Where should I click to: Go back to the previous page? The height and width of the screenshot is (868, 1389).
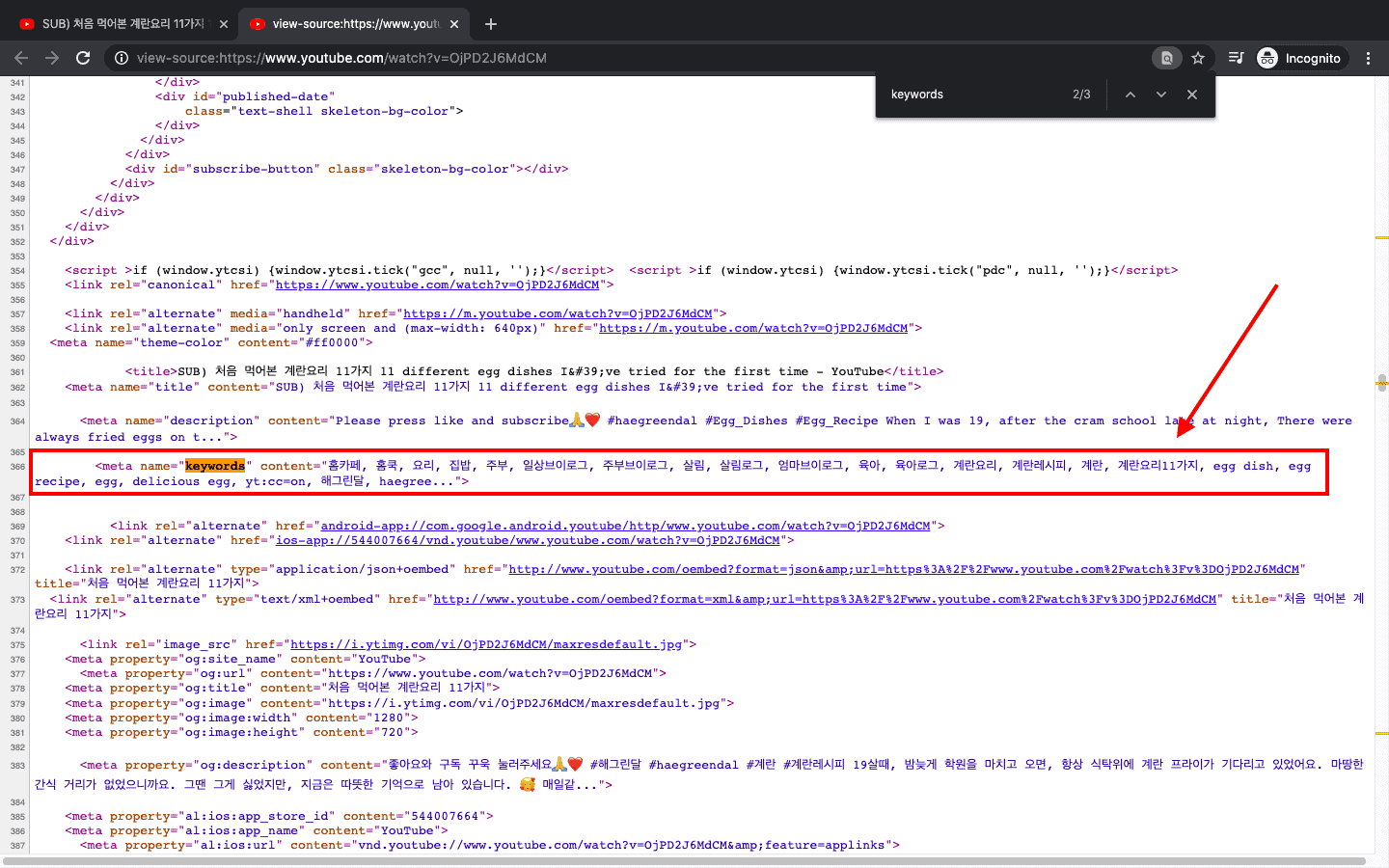point(21,58)
